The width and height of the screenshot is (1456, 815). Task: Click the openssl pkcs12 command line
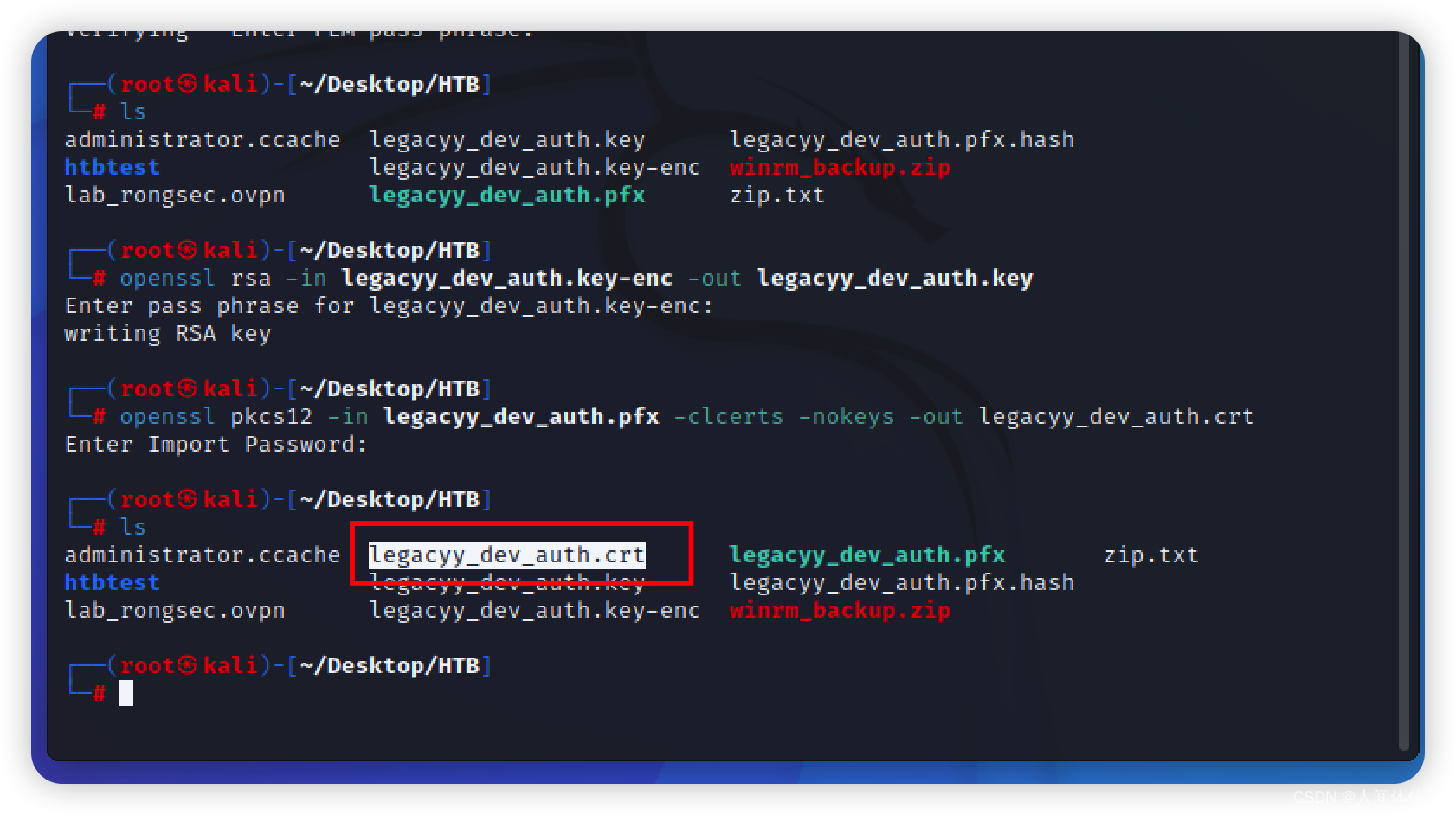click(686, 417)
